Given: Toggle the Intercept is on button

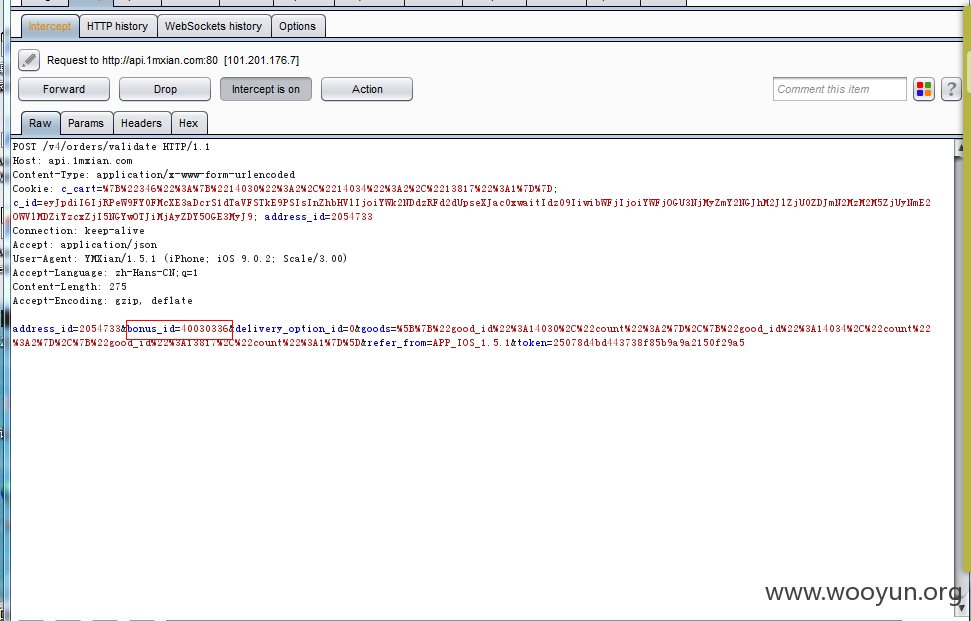Looking at the screenshot, I should tap(266, 89).
